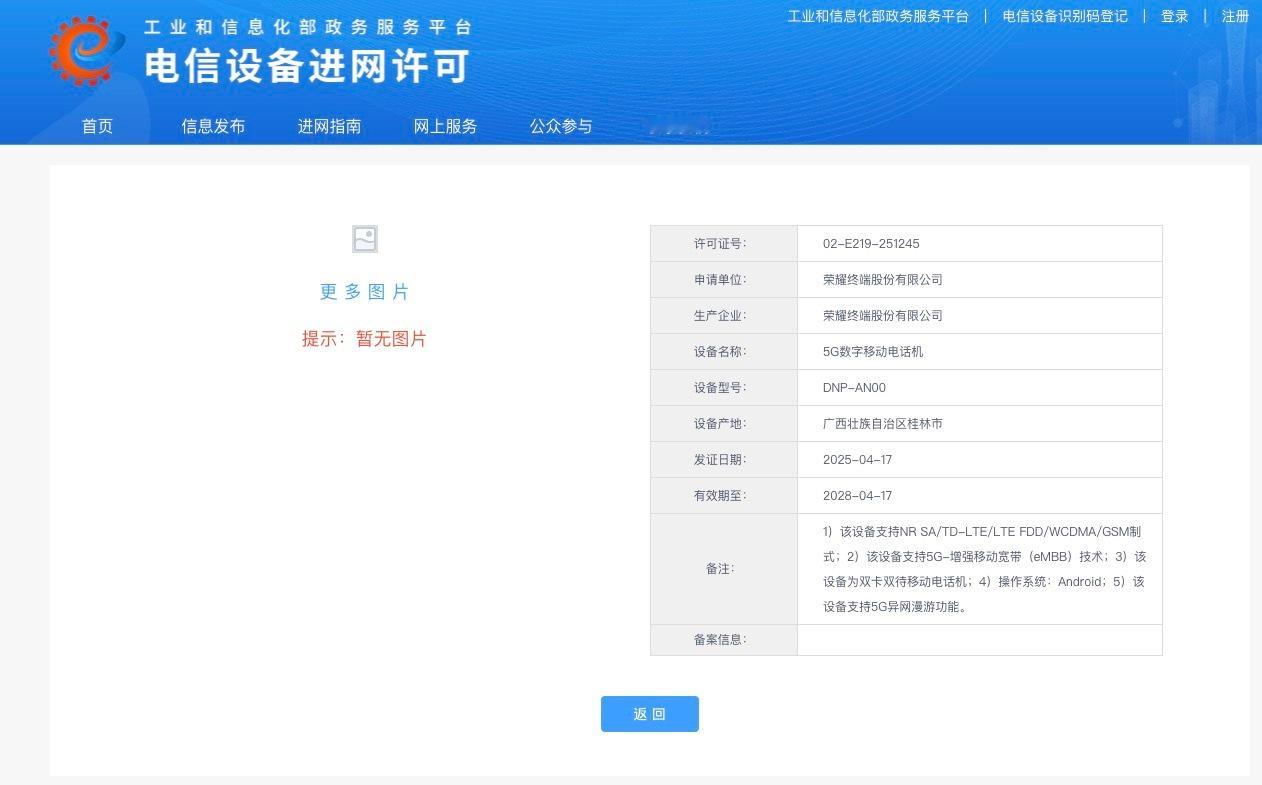Click the gear-shaped platform logo
1262x785 pixels.
tap(87, 49)
